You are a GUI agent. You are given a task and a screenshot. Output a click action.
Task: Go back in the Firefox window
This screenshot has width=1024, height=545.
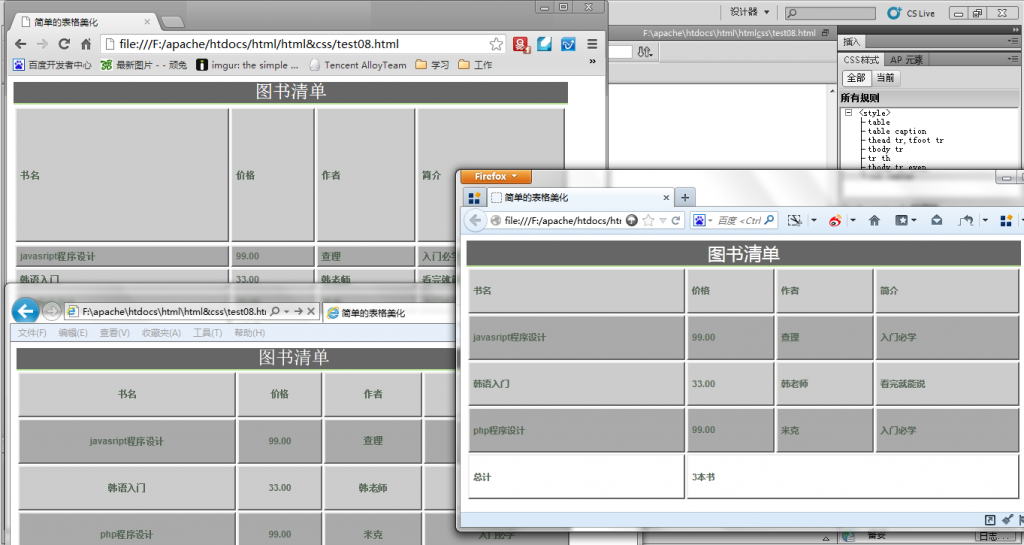475,221
